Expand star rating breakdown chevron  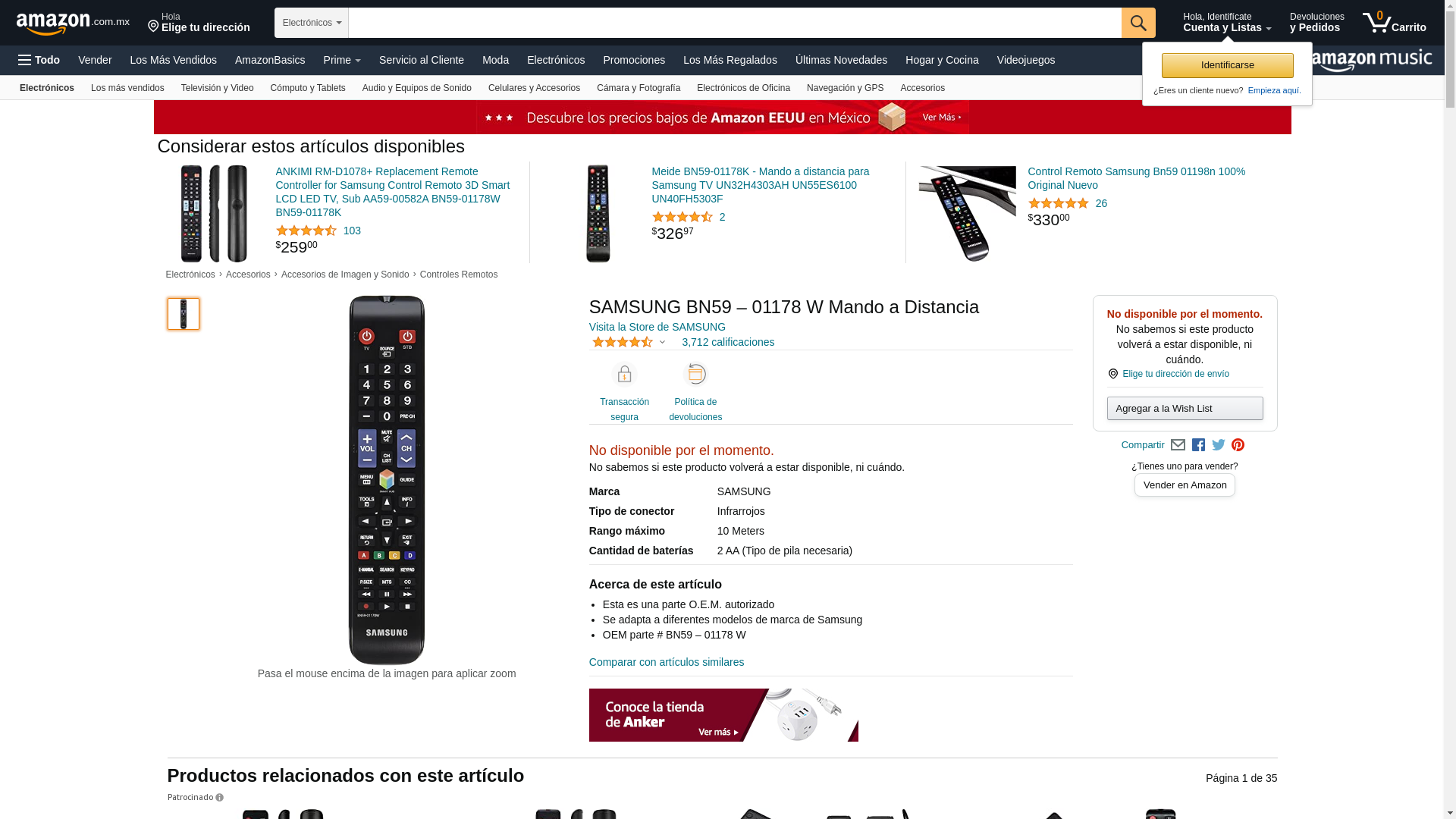point(662,343)
